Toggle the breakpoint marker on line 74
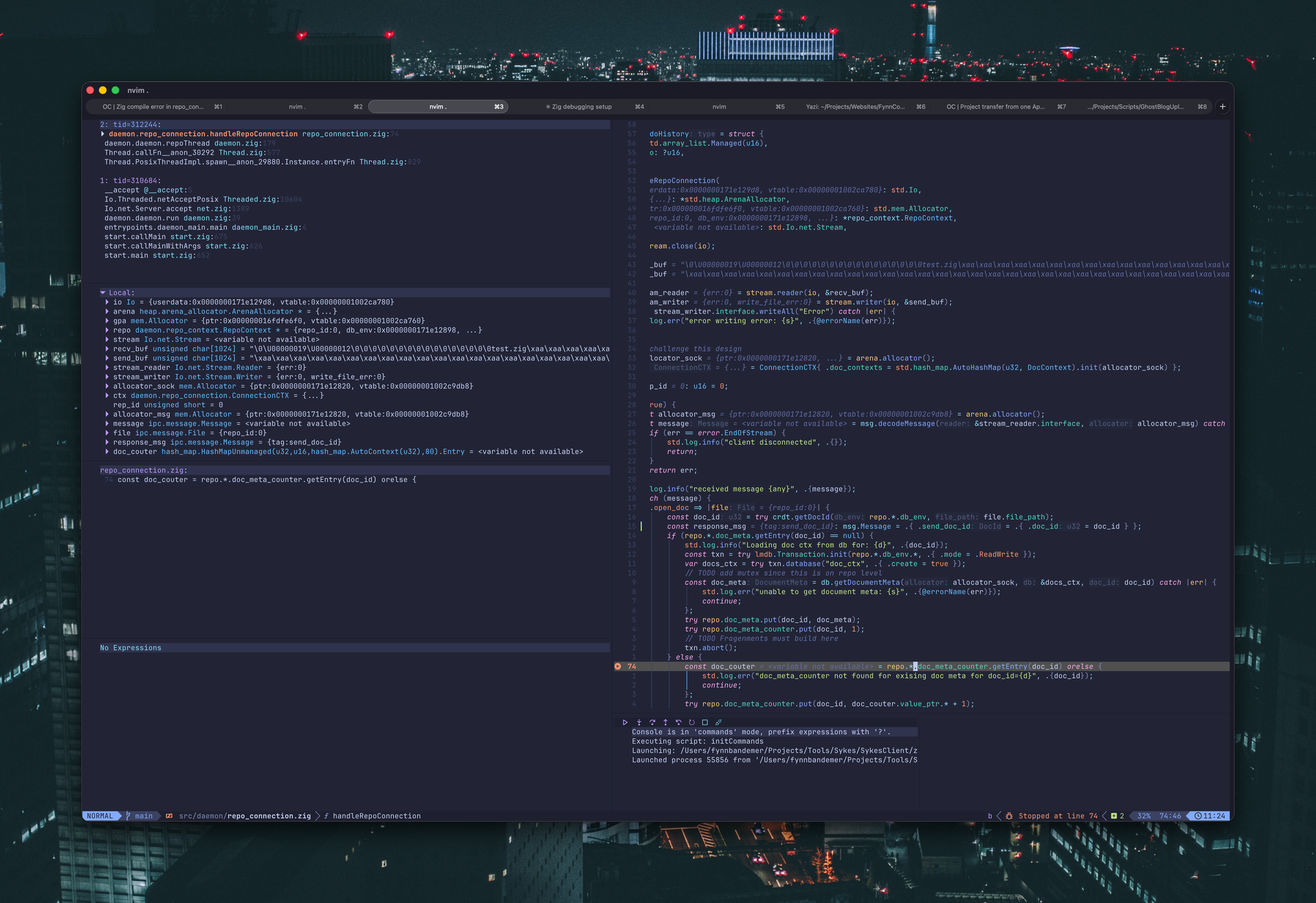The height and width of the screenshot is (903, 1316). click(x=617, y=666)
